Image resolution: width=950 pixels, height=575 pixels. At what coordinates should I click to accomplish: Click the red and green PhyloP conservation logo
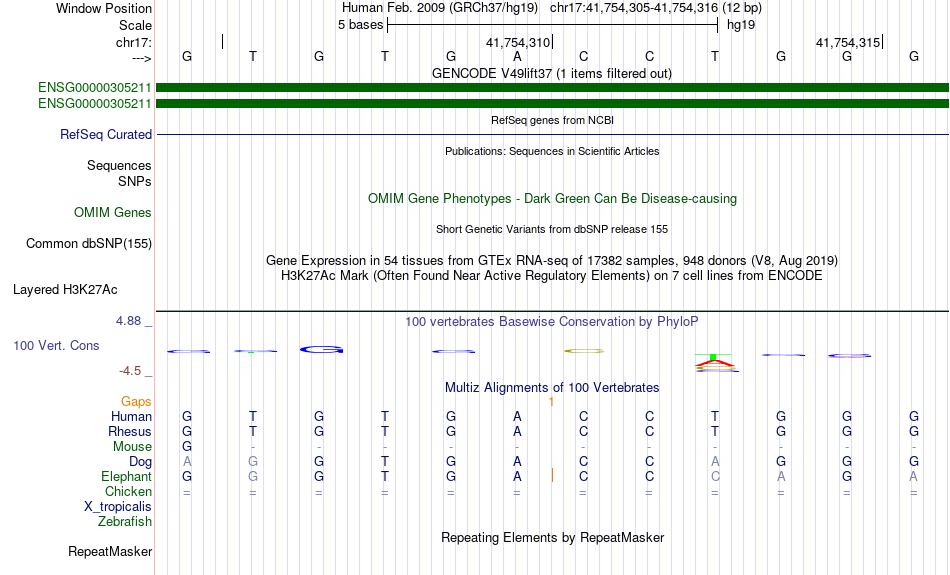coord(715,362)
